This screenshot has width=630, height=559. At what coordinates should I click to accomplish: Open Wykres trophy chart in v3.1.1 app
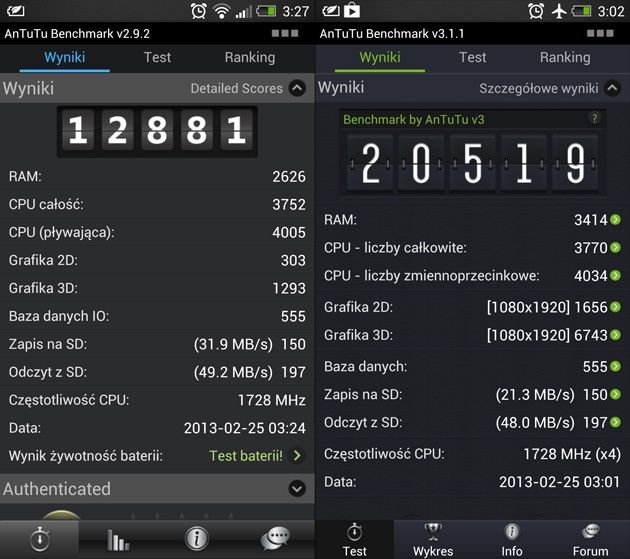(433, 540)
